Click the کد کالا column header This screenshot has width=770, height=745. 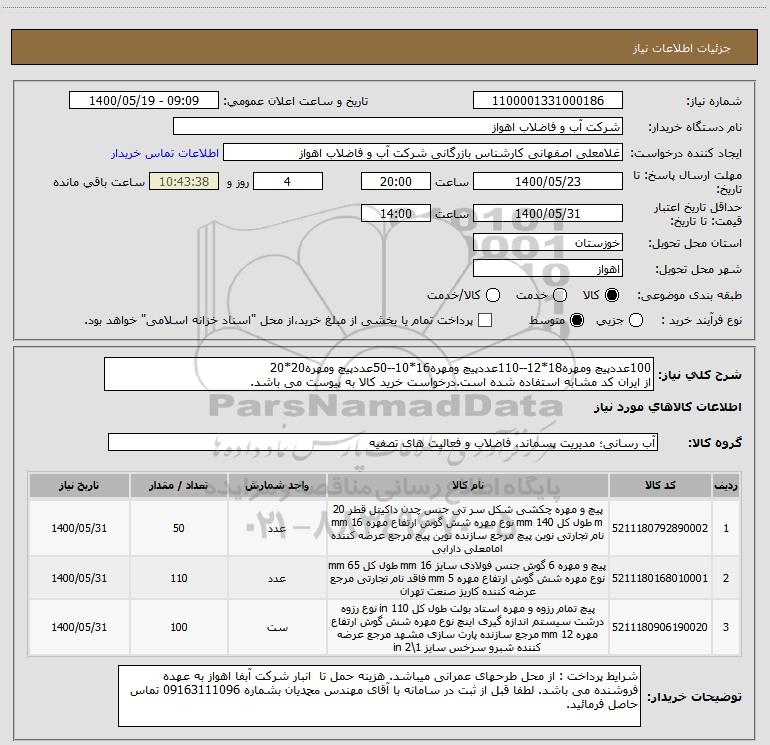coord(660,485)
